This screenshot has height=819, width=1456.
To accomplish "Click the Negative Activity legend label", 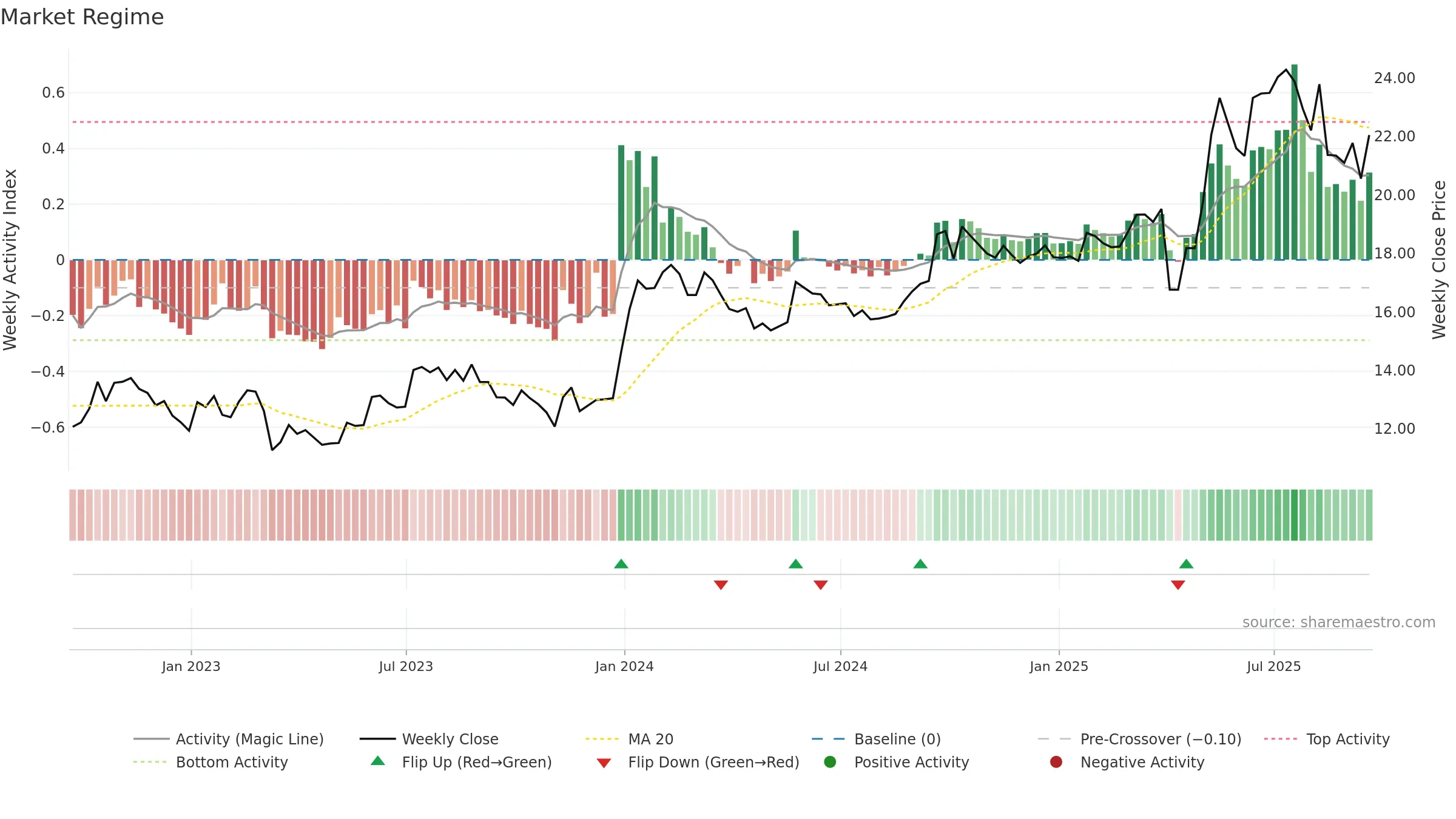I will [1142, 762].
